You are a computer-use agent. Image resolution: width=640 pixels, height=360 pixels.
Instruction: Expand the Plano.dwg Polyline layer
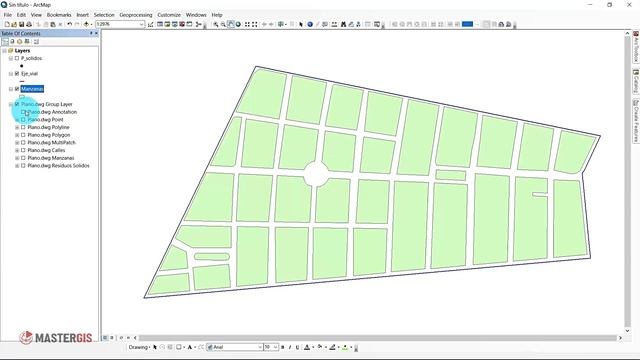point(17,127)
